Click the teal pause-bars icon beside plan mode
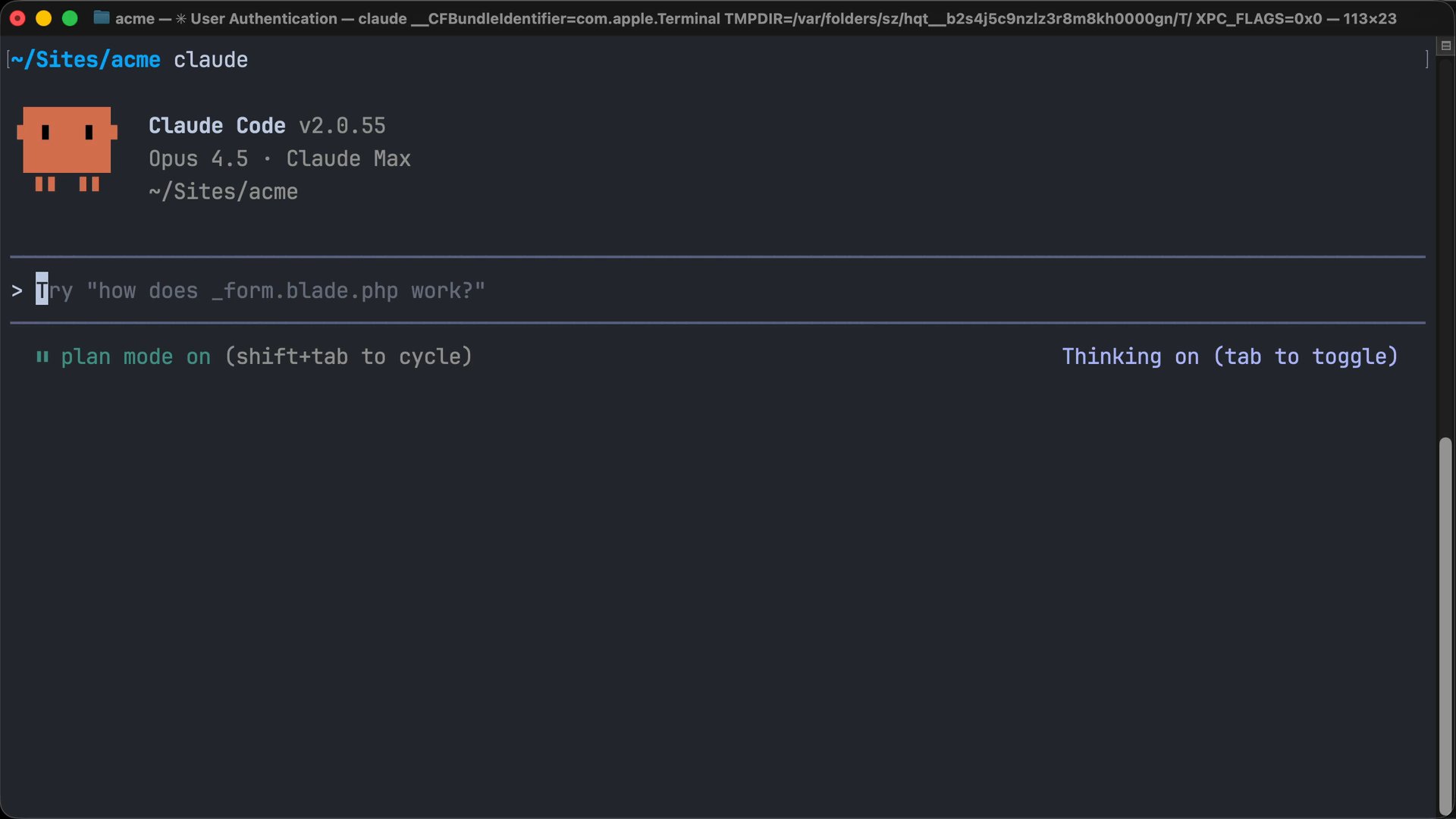The height and width of the screenshot is (819, 1456). [43, 356]
